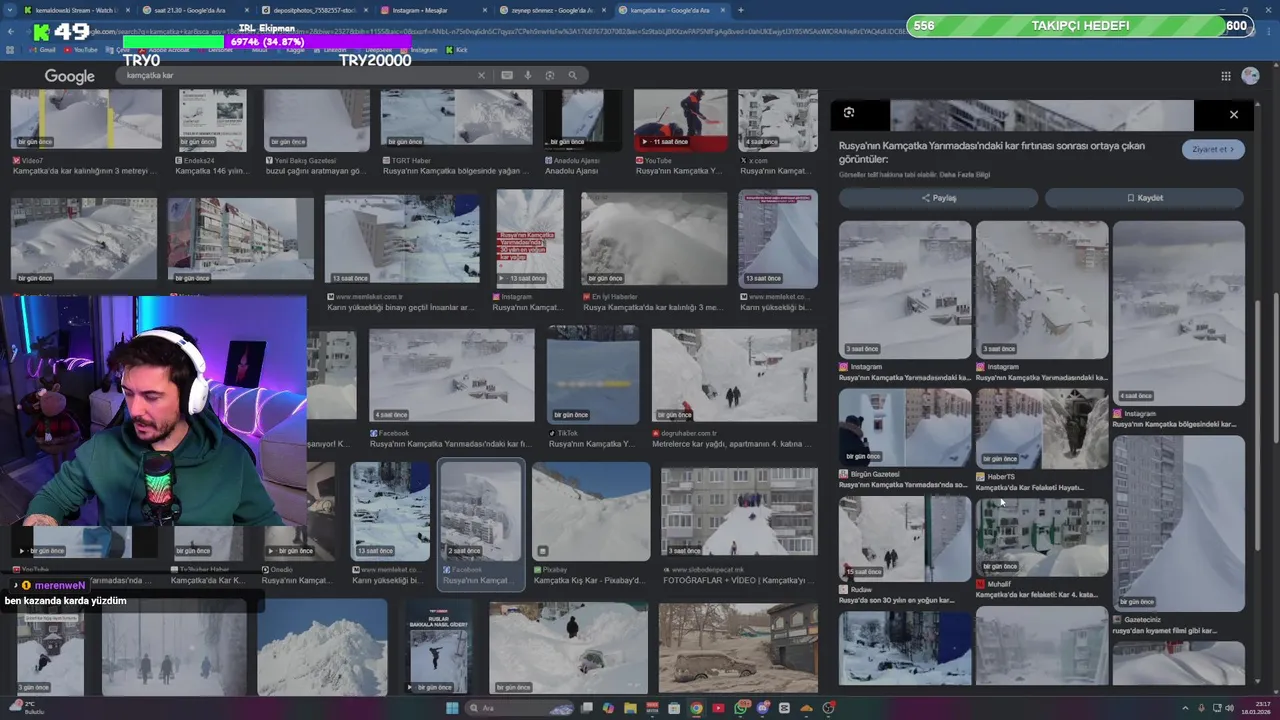Viewport: 1280px width, 720px height.
Task: Search by image using the camera icon
Action: tap(549, 75)
